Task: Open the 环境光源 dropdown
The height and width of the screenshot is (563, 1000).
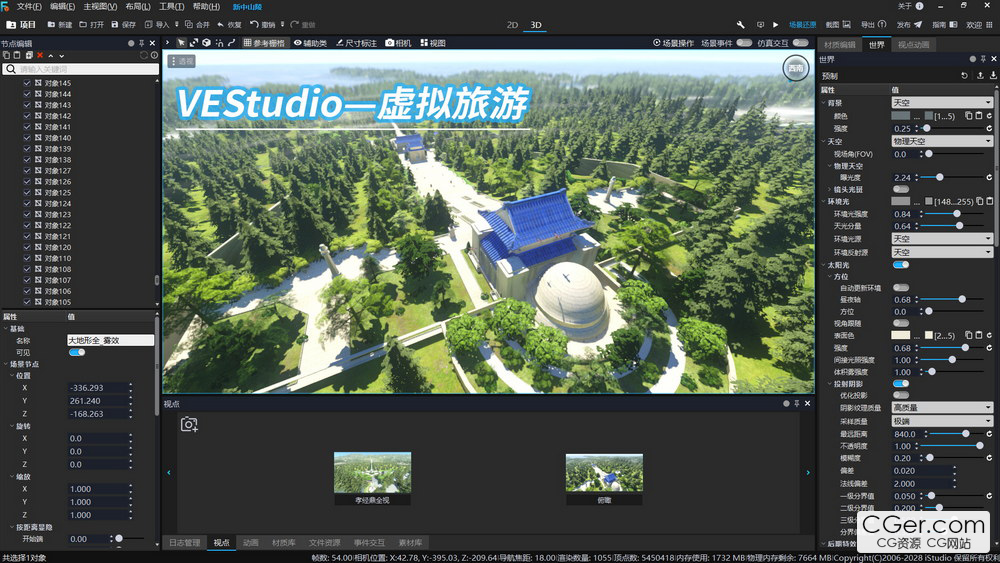Action: pyautogui.click(x=941, y=238)
